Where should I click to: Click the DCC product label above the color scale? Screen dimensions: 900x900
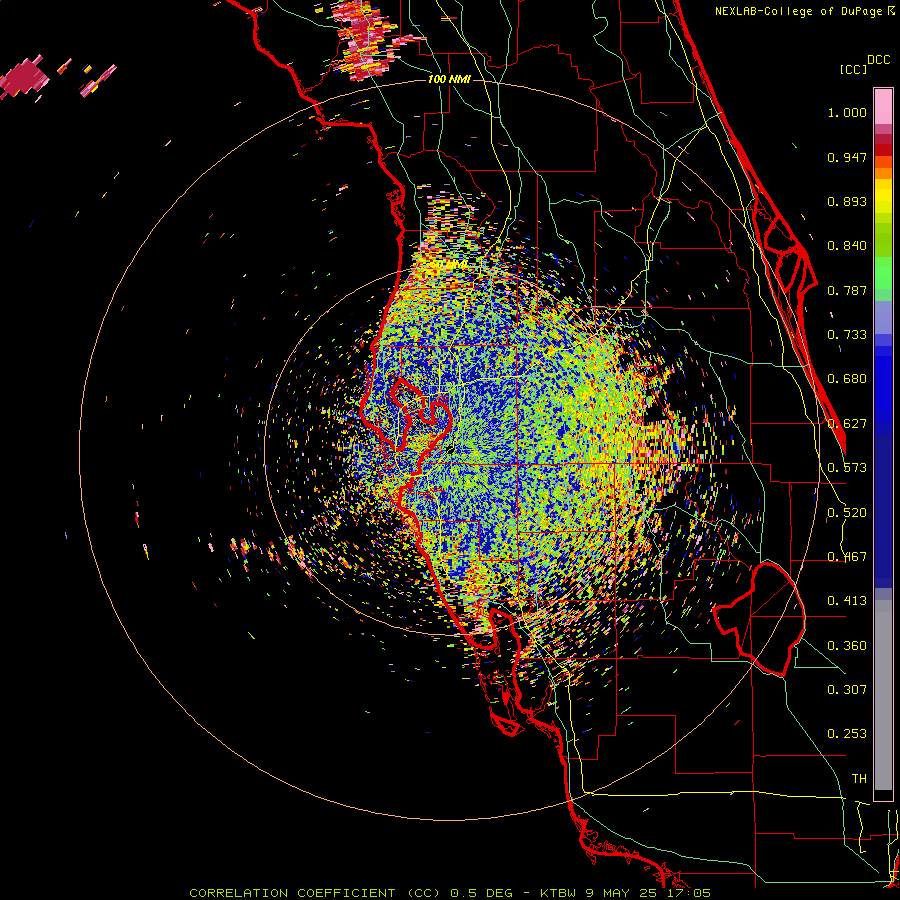878,60
